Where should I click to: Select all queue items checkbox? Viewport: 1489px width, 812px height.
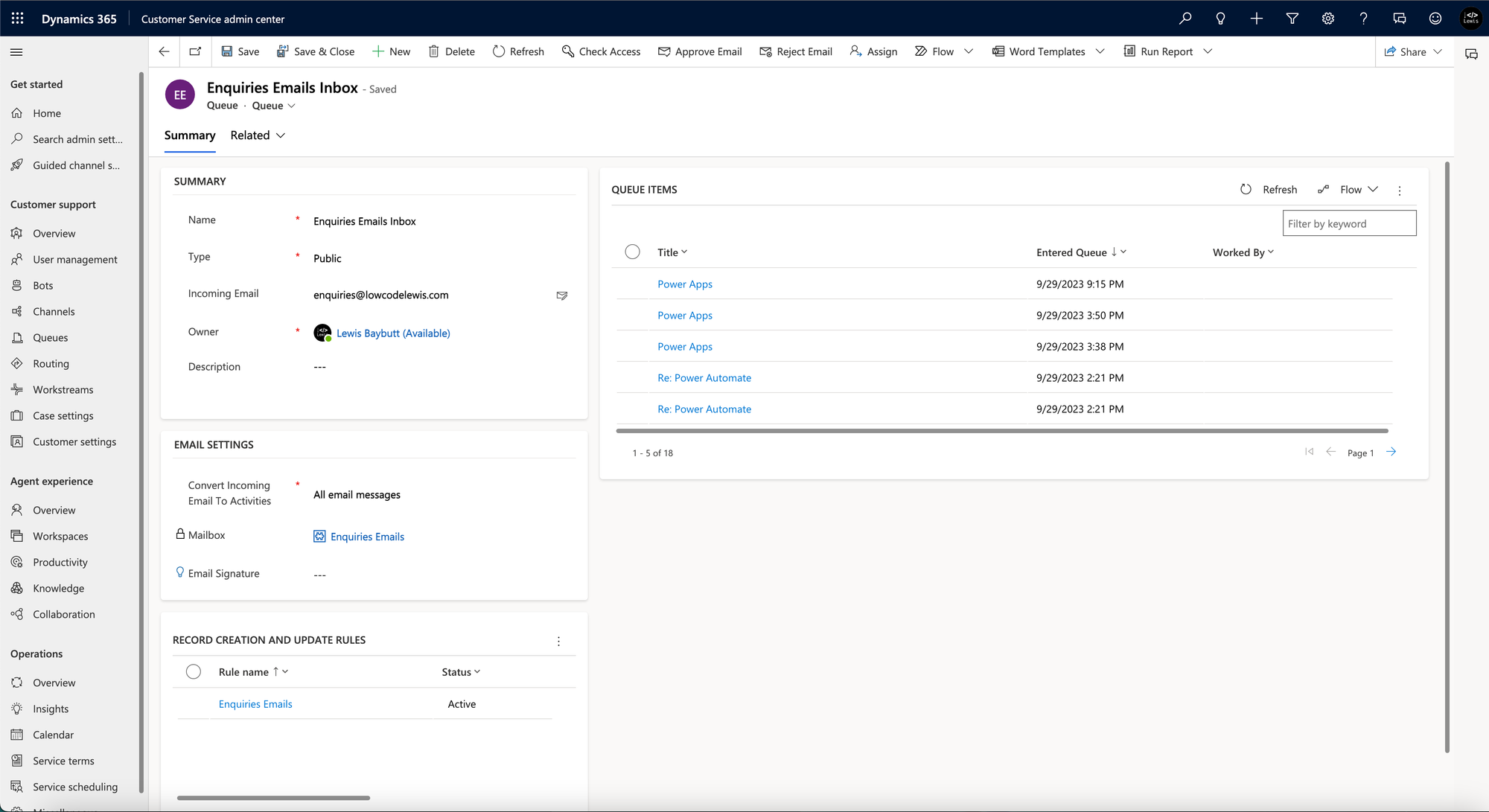click(x=632, y=252)
